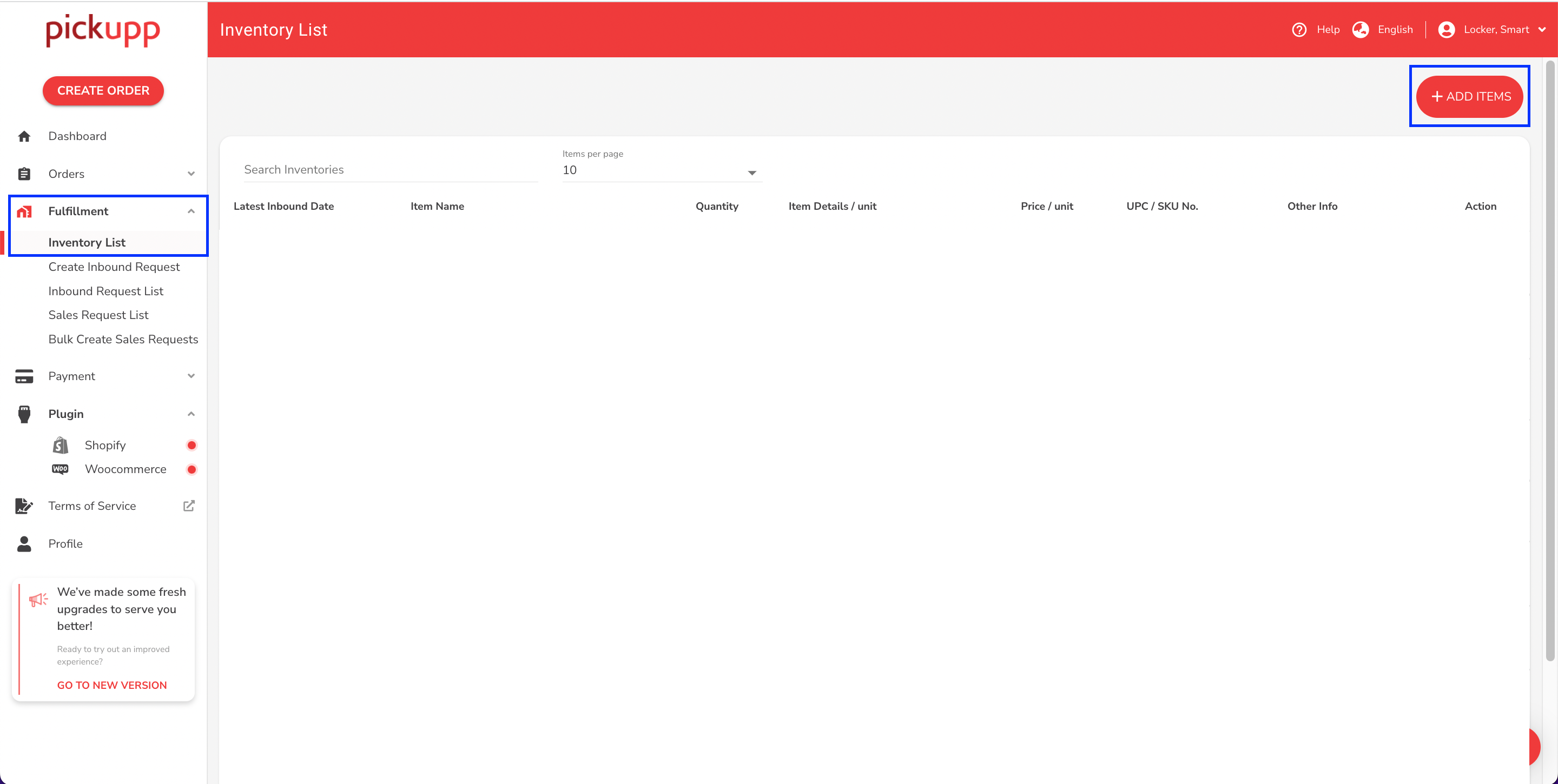The image size is (1558, 784).
Task: Collapse the Fulfillment menu chevron
Action: (191, 211)
